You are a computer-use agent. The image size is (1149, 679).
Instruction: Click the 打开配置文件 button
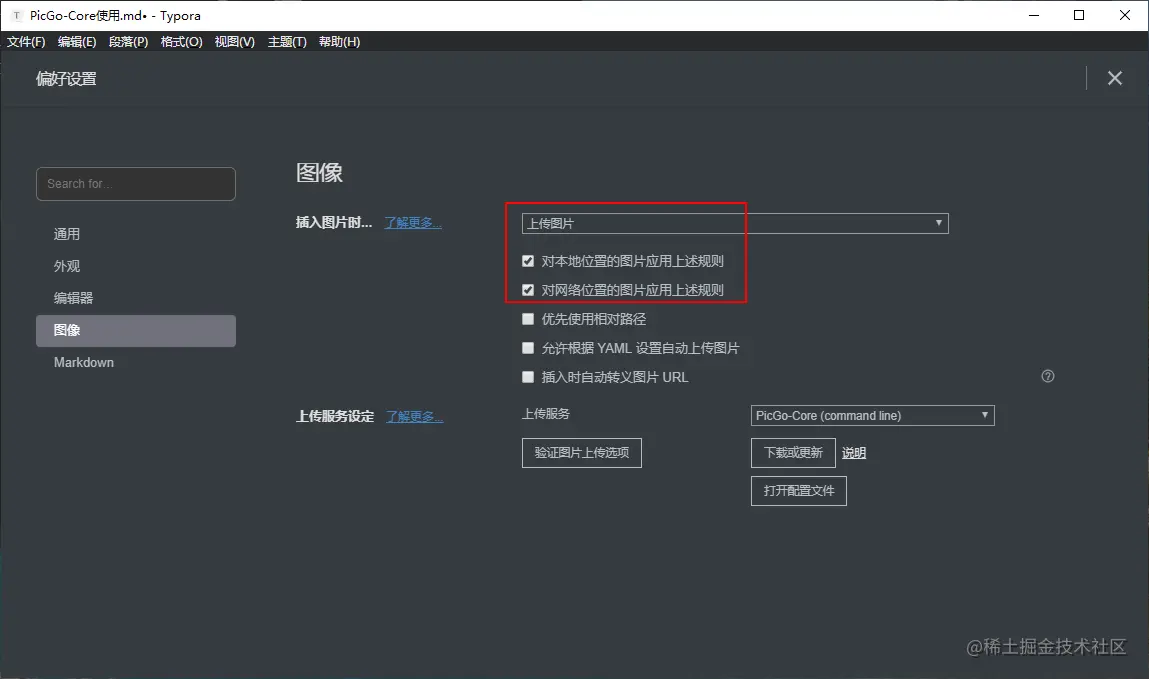(798, 490)
